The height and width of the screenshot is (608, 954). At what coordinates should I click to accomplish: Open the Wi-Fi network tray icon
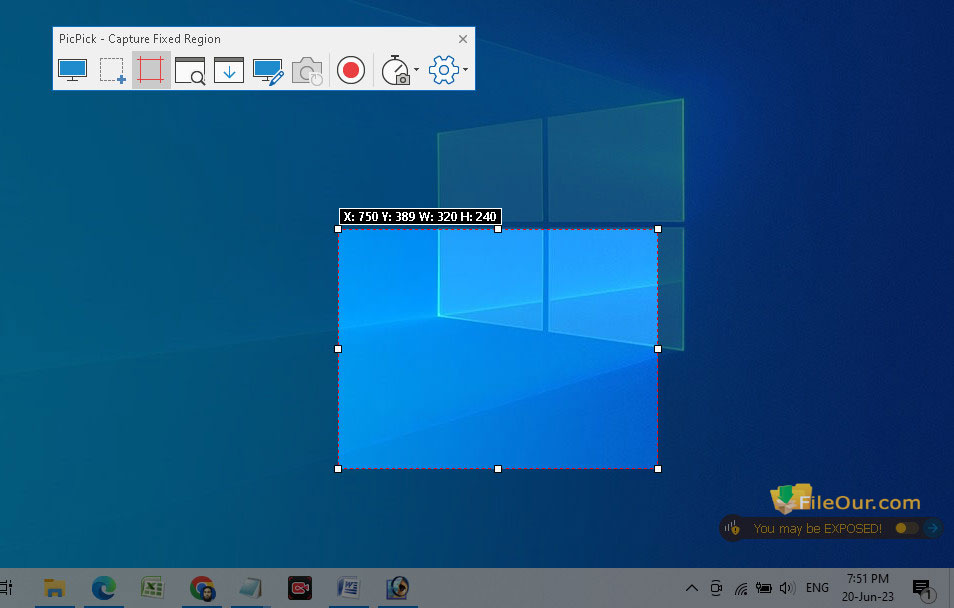(x=740, y=588)
